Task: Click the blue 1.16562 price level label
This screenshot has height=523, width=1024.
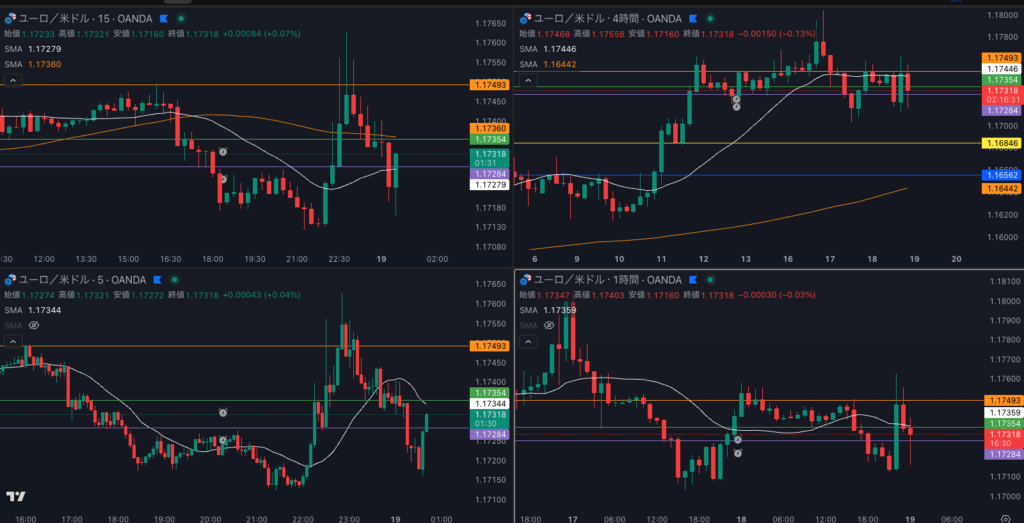Action: point(1001,175)
